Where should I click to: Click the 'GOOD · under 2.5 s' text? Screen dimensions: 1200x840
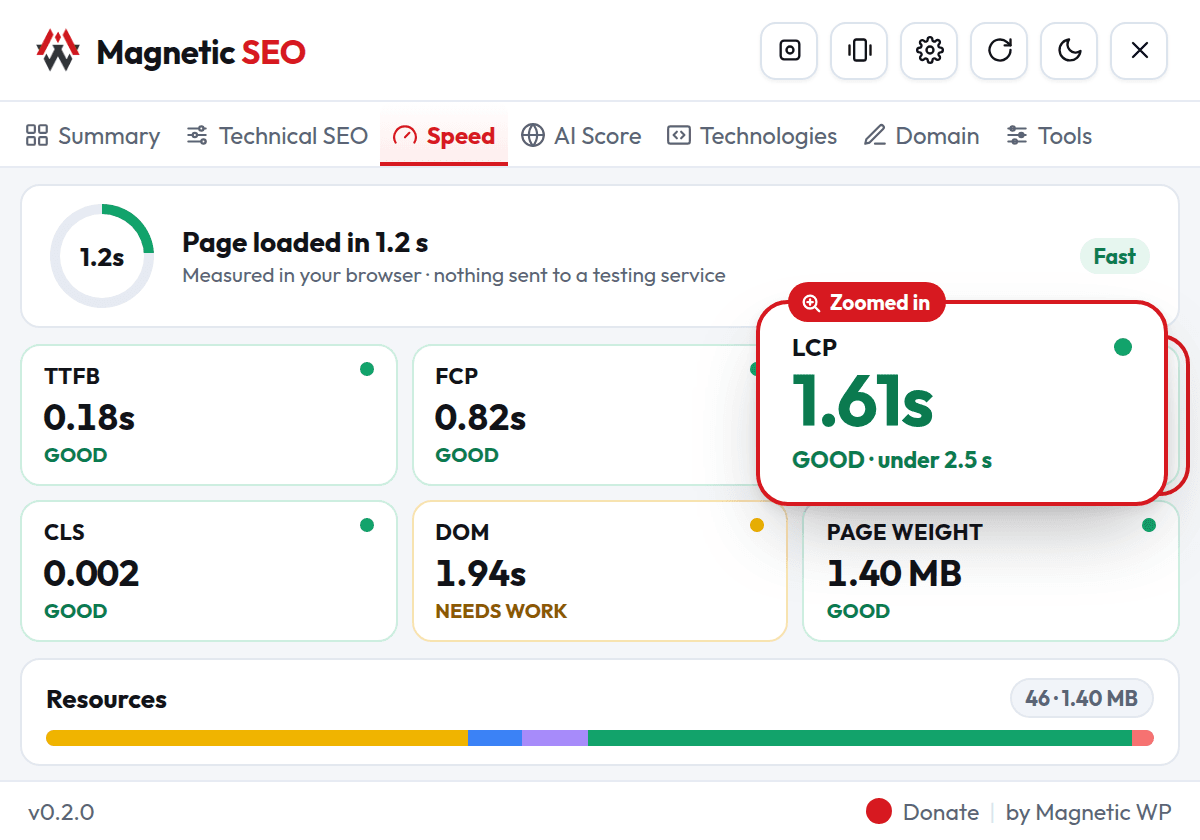point(892,460)
